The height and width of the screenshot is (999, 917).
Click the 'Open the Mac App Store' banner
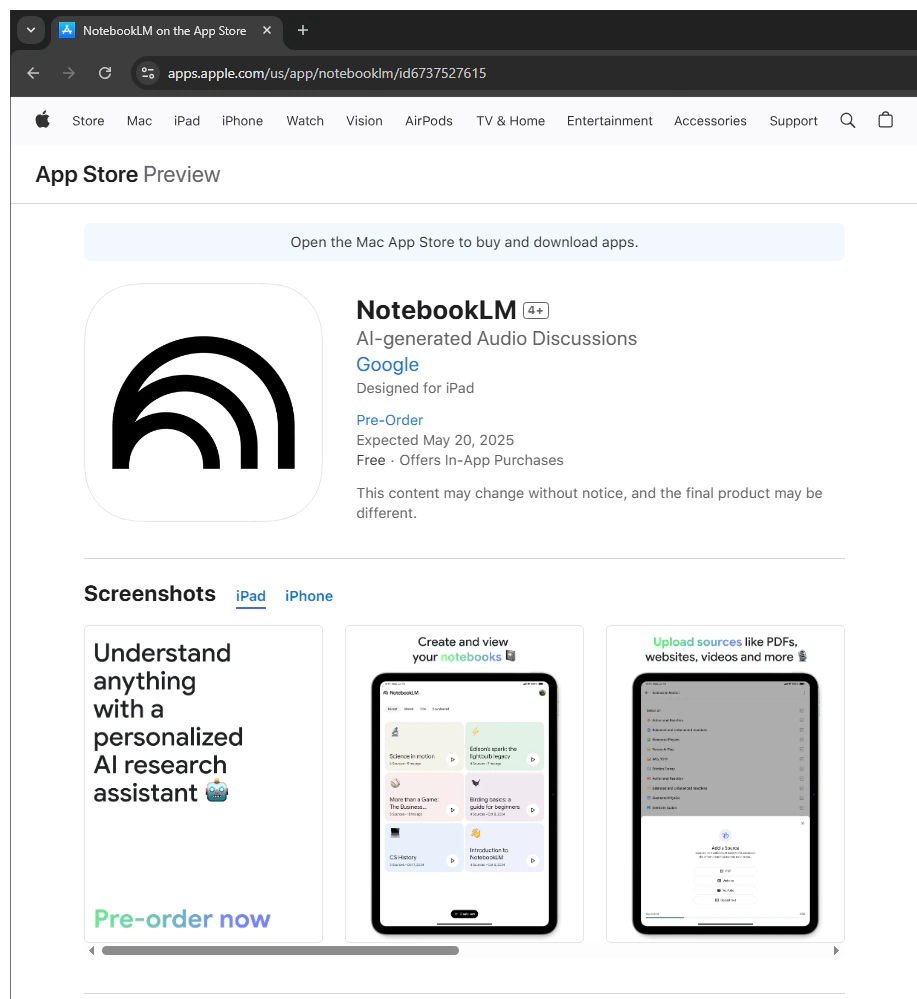tap(464, 242)
